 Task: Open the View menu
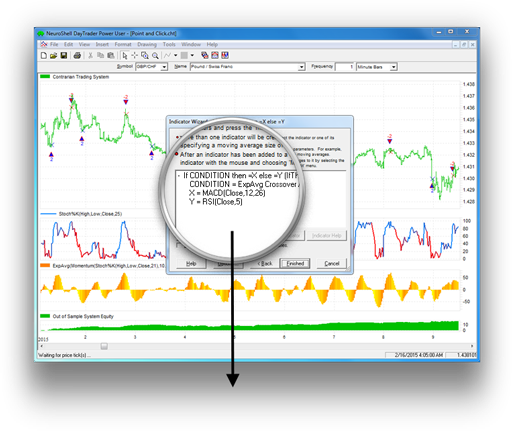[84, 44]
